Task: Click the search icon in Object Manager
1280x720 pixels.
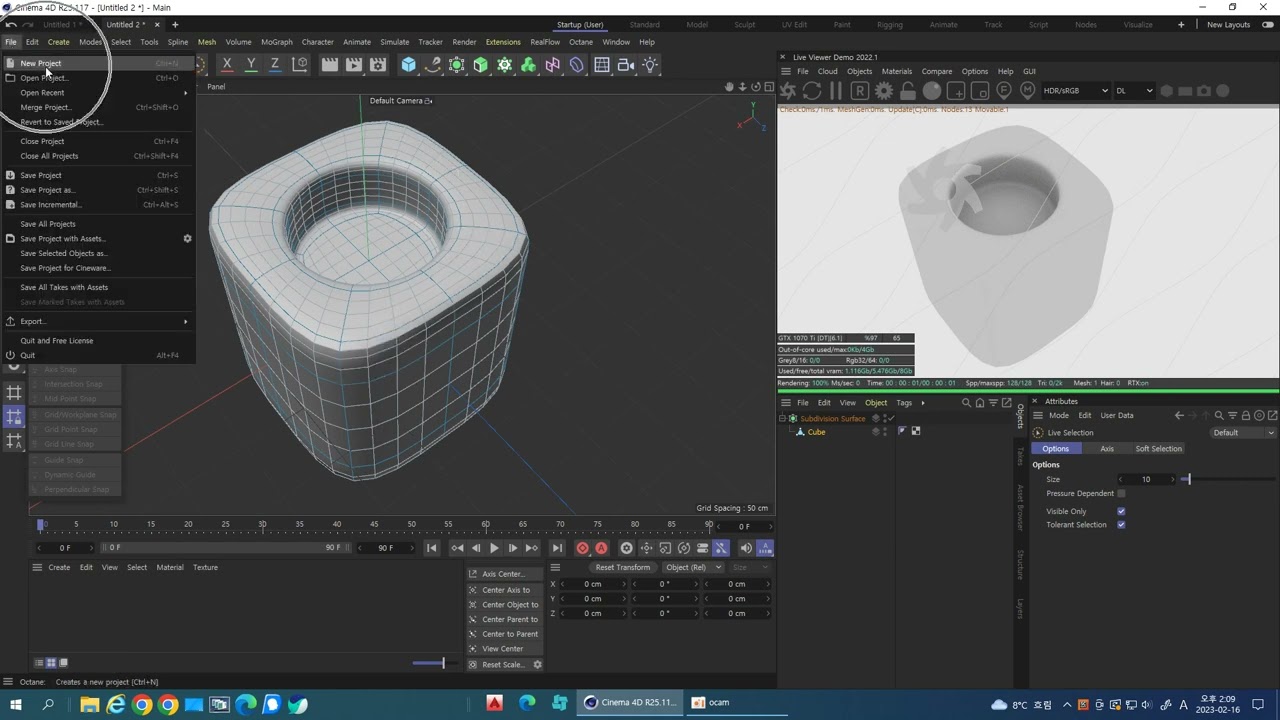Action: [x=966, y=403]
